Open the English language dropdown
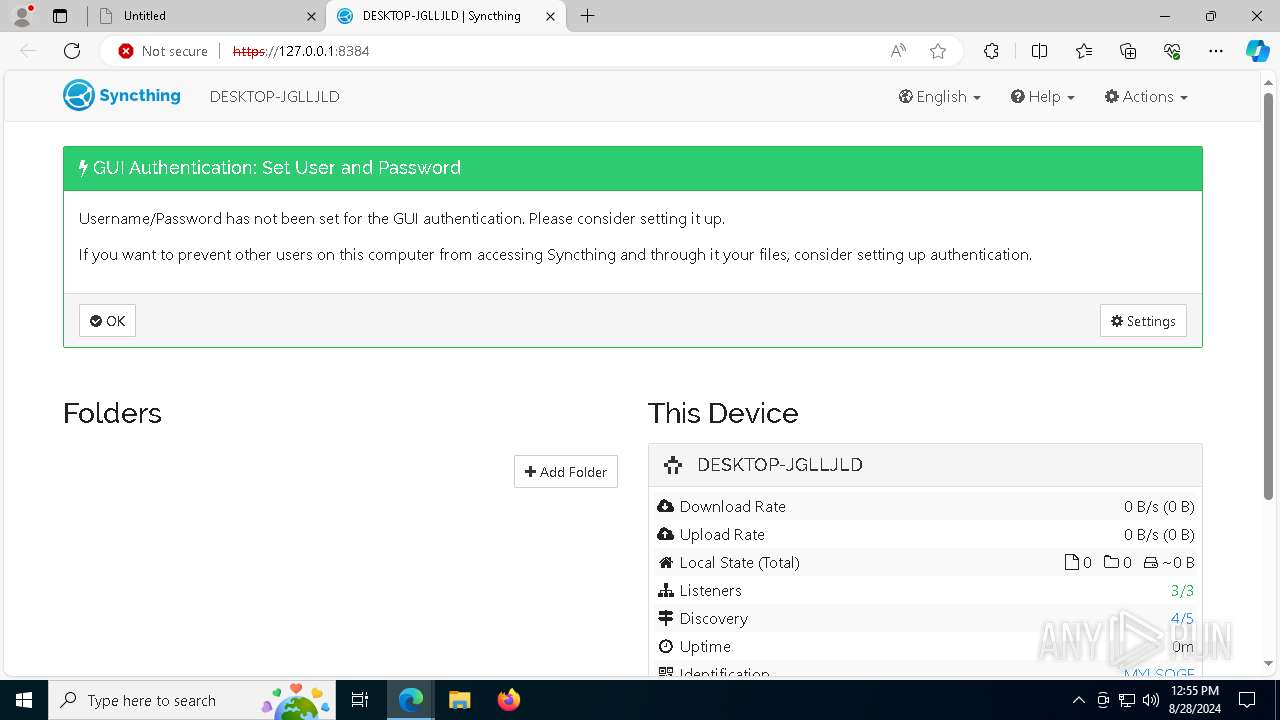Image resolution: width=1280 pixels, height=720 pixels. click(939, 97)
